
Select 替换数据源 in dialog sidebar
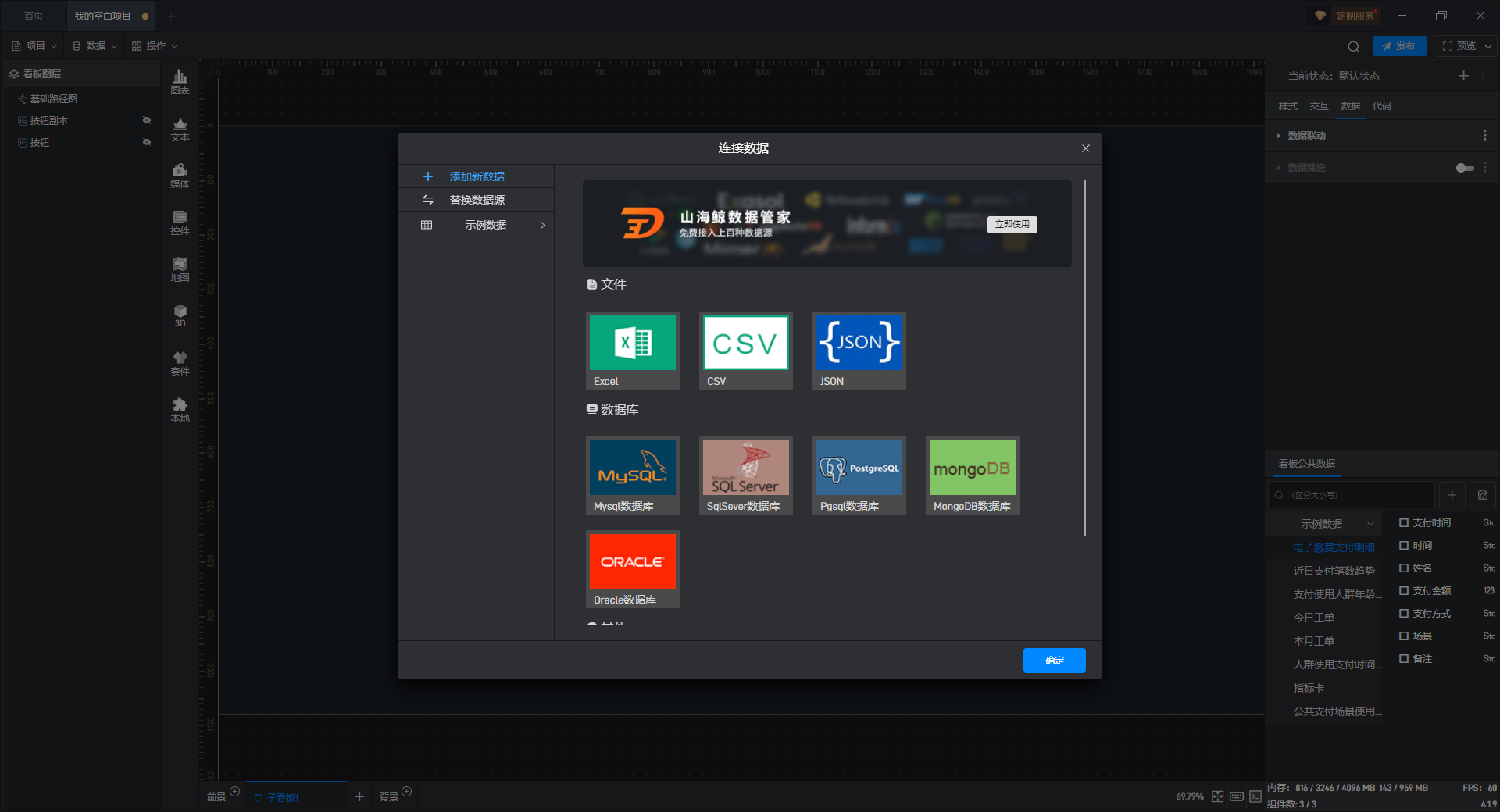(477, 200)
